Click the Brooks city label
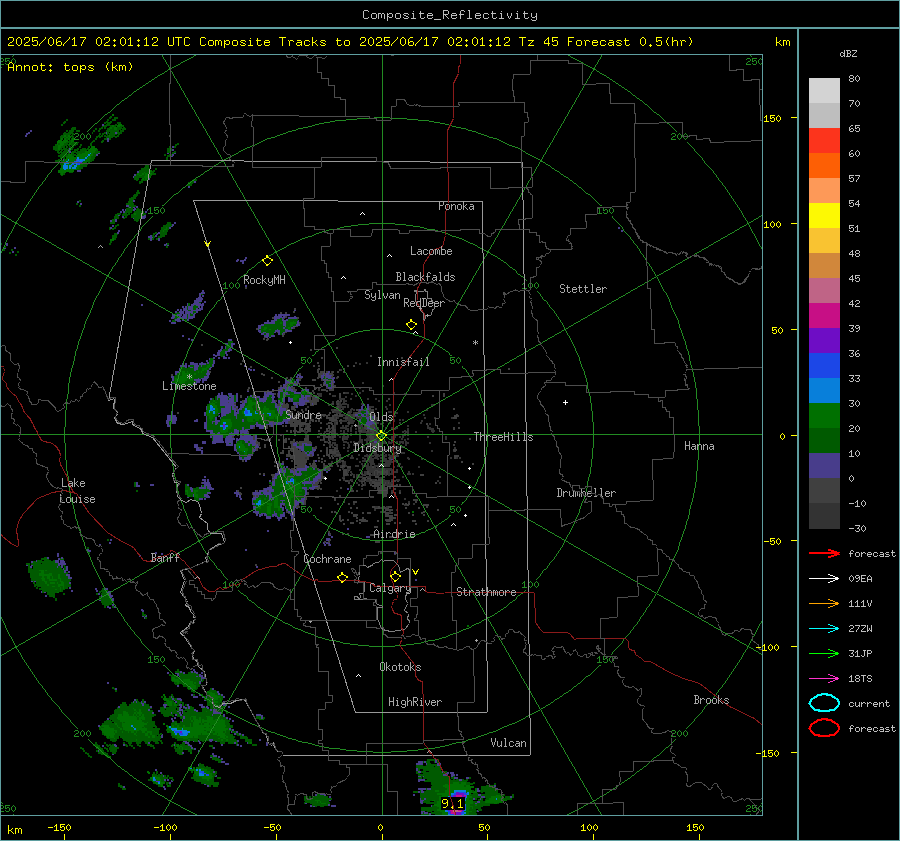The image size is (900, 841). 711,700
